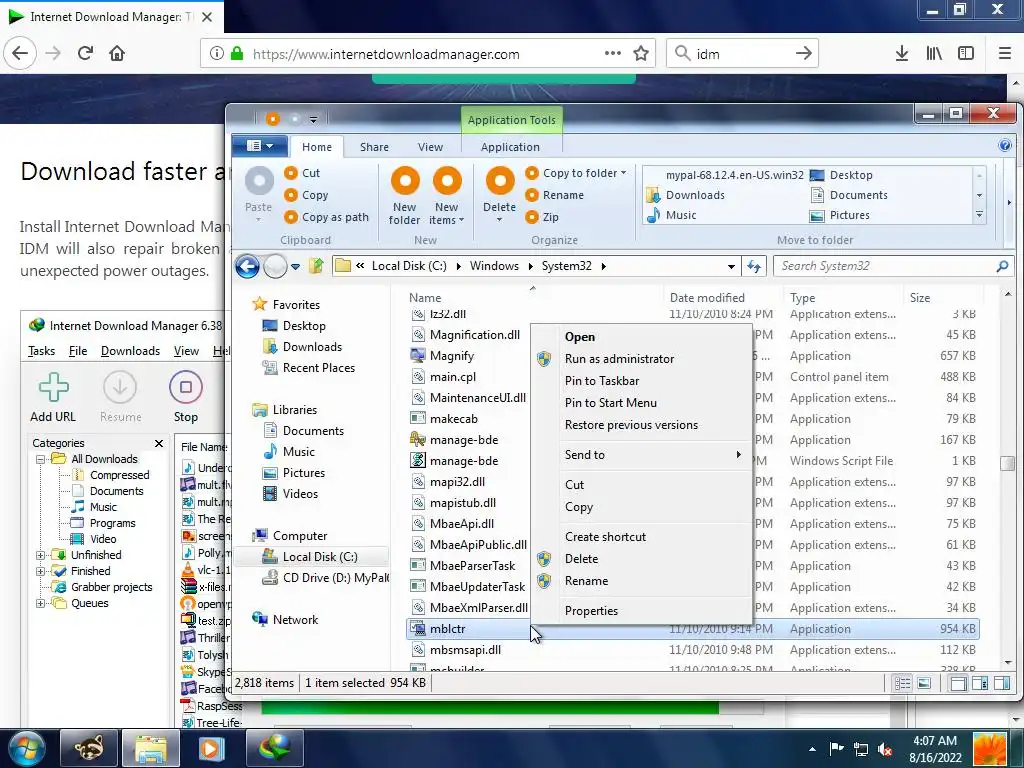The image size is (1024, 768).
Task: Open the Firefox hamburger menu
Action: coord(1005,53)
